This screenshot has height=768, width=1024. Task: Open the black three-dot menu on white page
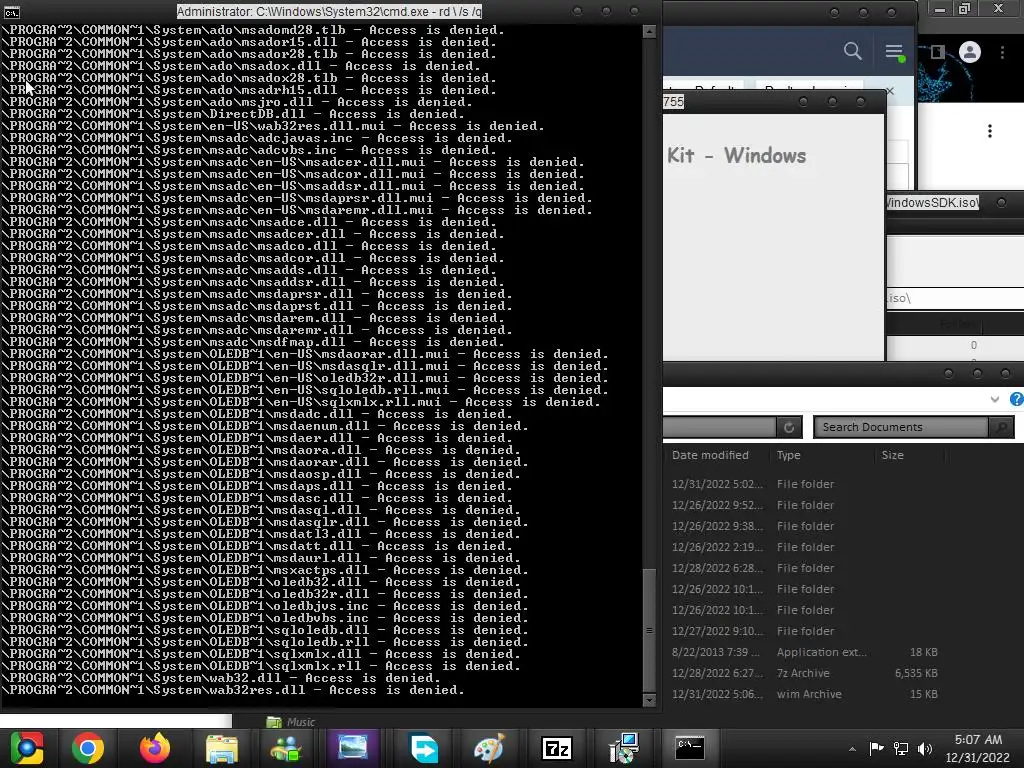pyautogui.click(x=990, y=131)
